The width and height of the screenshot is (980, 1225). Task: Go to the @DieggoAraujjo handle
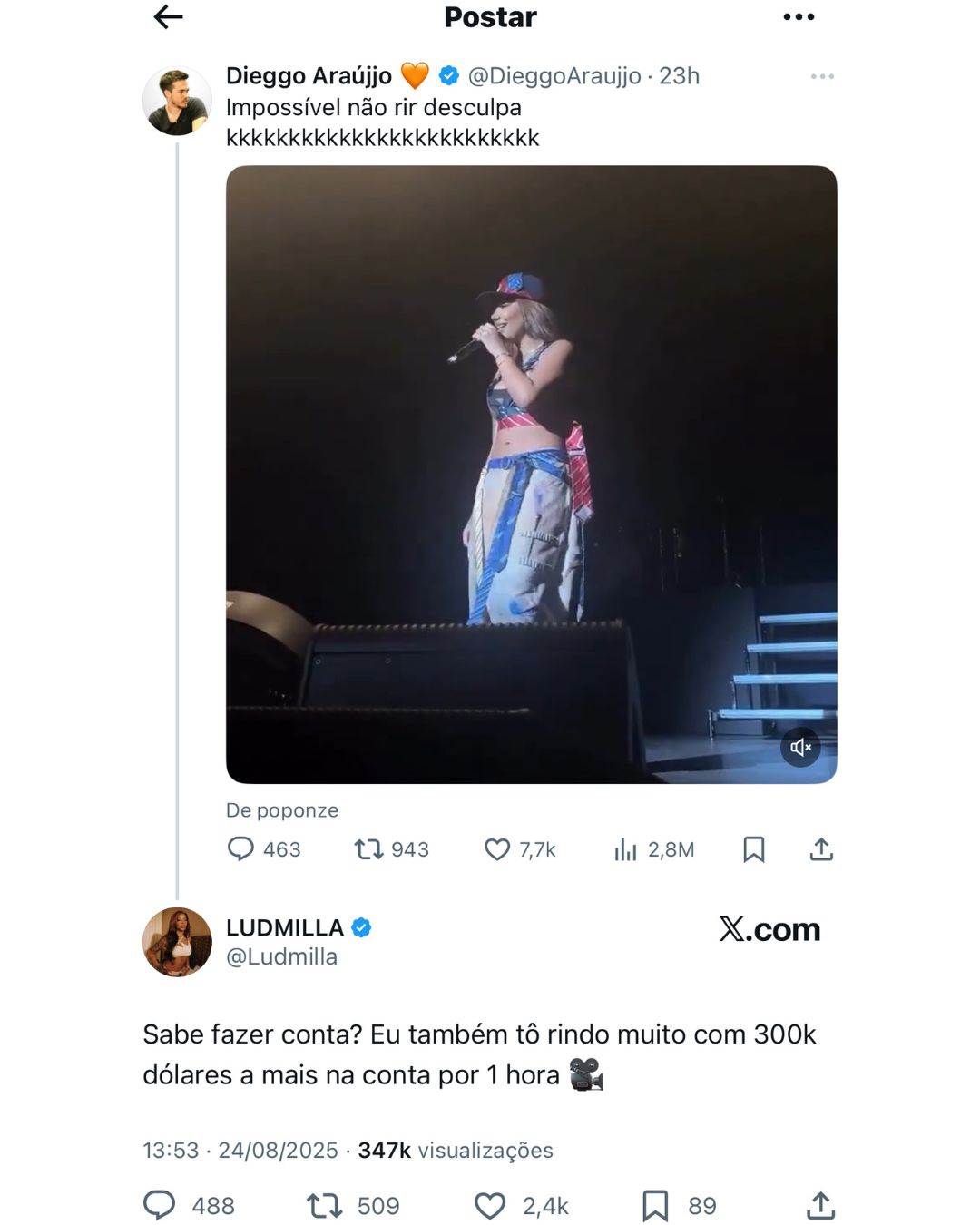click(x=554, y=76)
